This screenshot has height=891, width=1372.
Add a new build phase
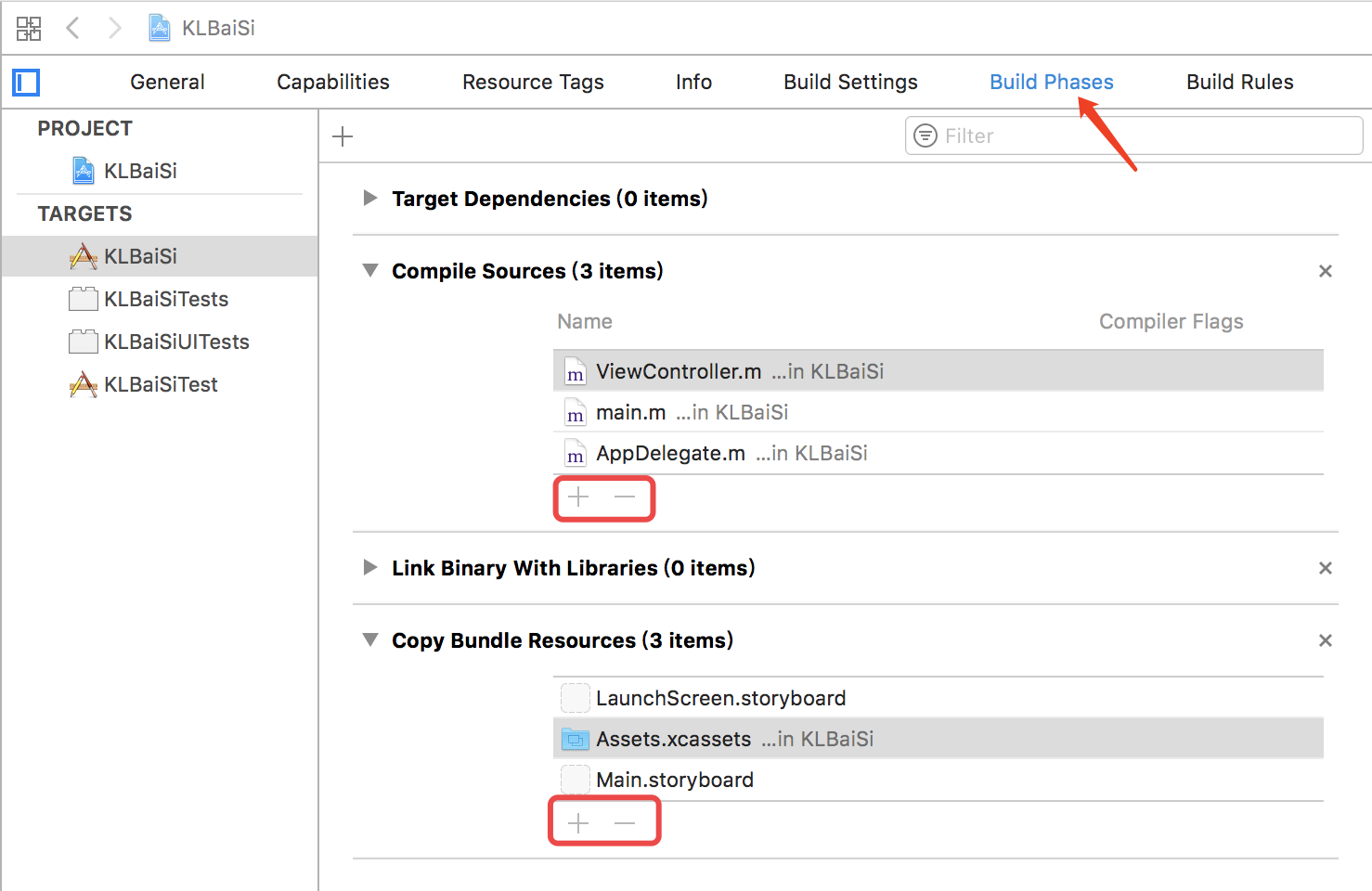tap(343, 136)
